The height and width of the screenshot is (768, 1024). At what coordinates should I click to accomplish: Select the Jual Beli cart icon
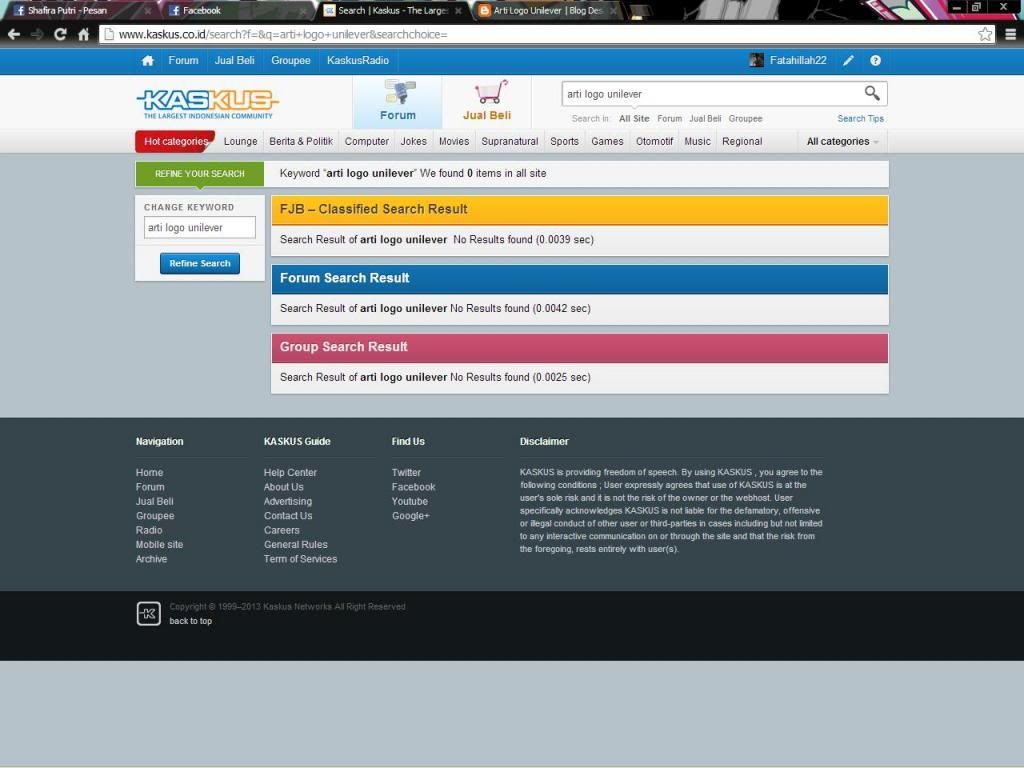(490, 92)
